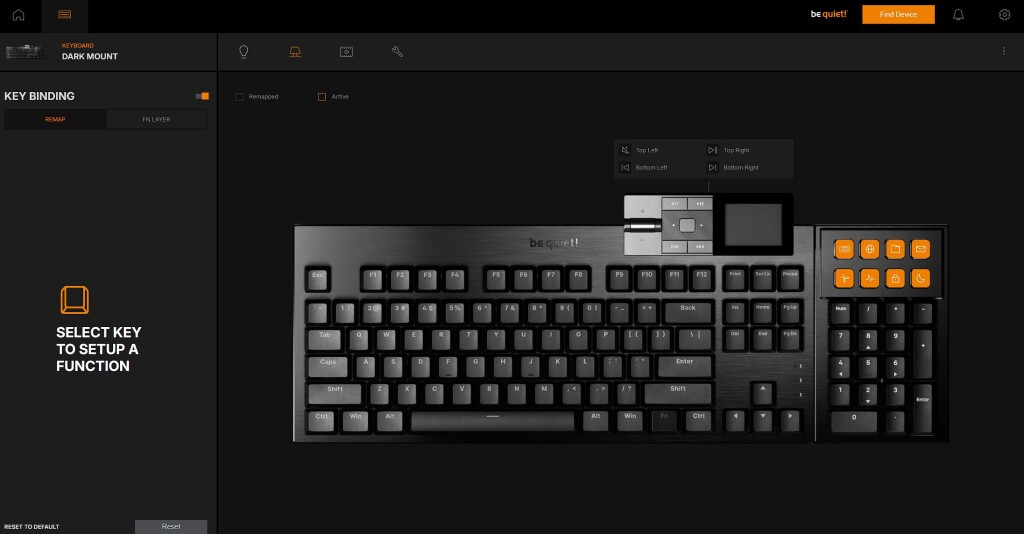Select the Caps key
This screenshot has width=1024, height=534.
point(328,366)
